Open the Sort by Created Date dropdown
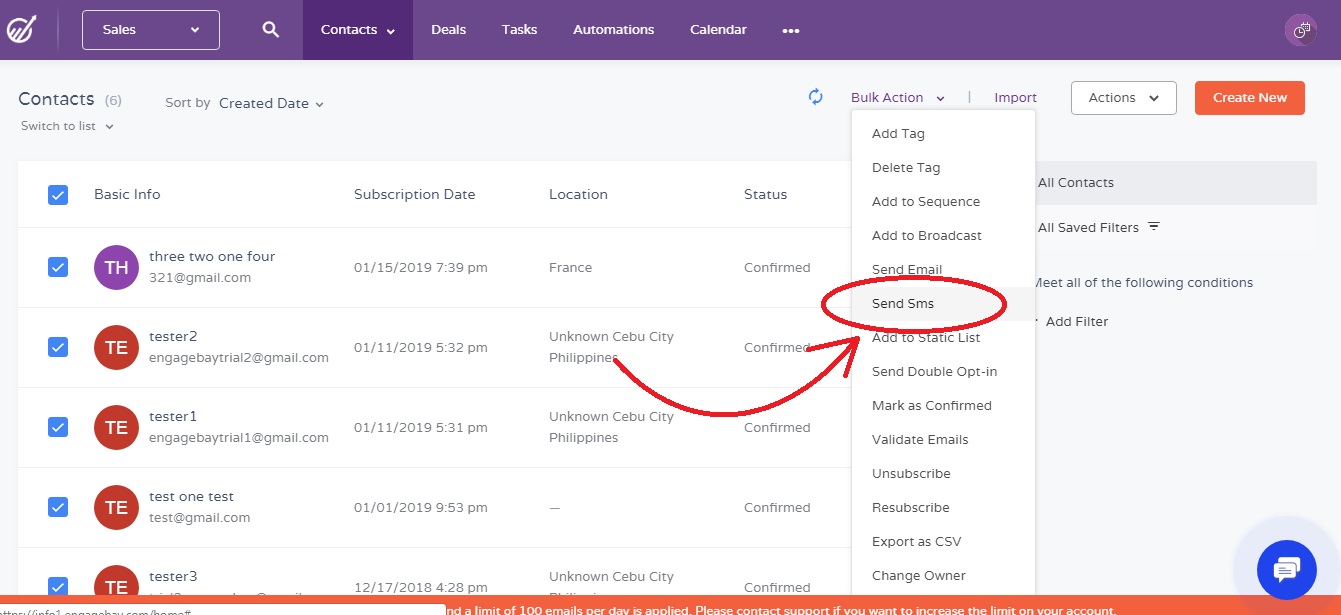Screen dimensions: 1341x615 [271, 103]
